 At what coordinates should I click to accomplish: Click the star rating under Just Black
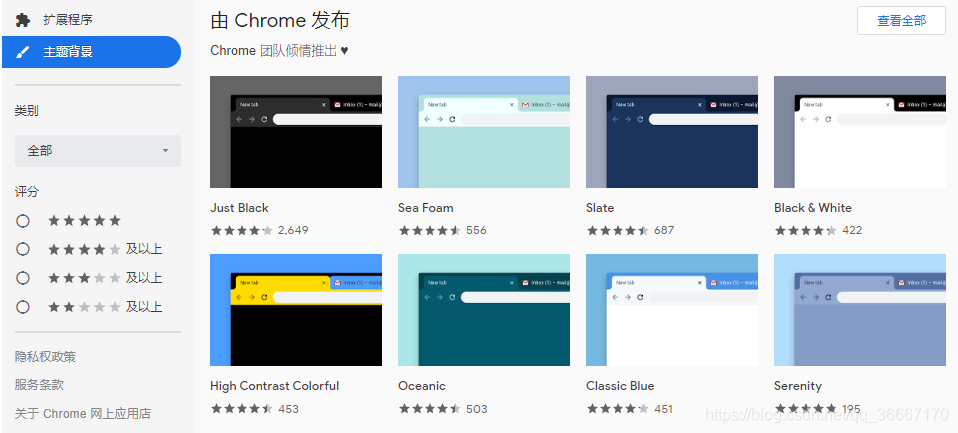click(x=242, y=230)
